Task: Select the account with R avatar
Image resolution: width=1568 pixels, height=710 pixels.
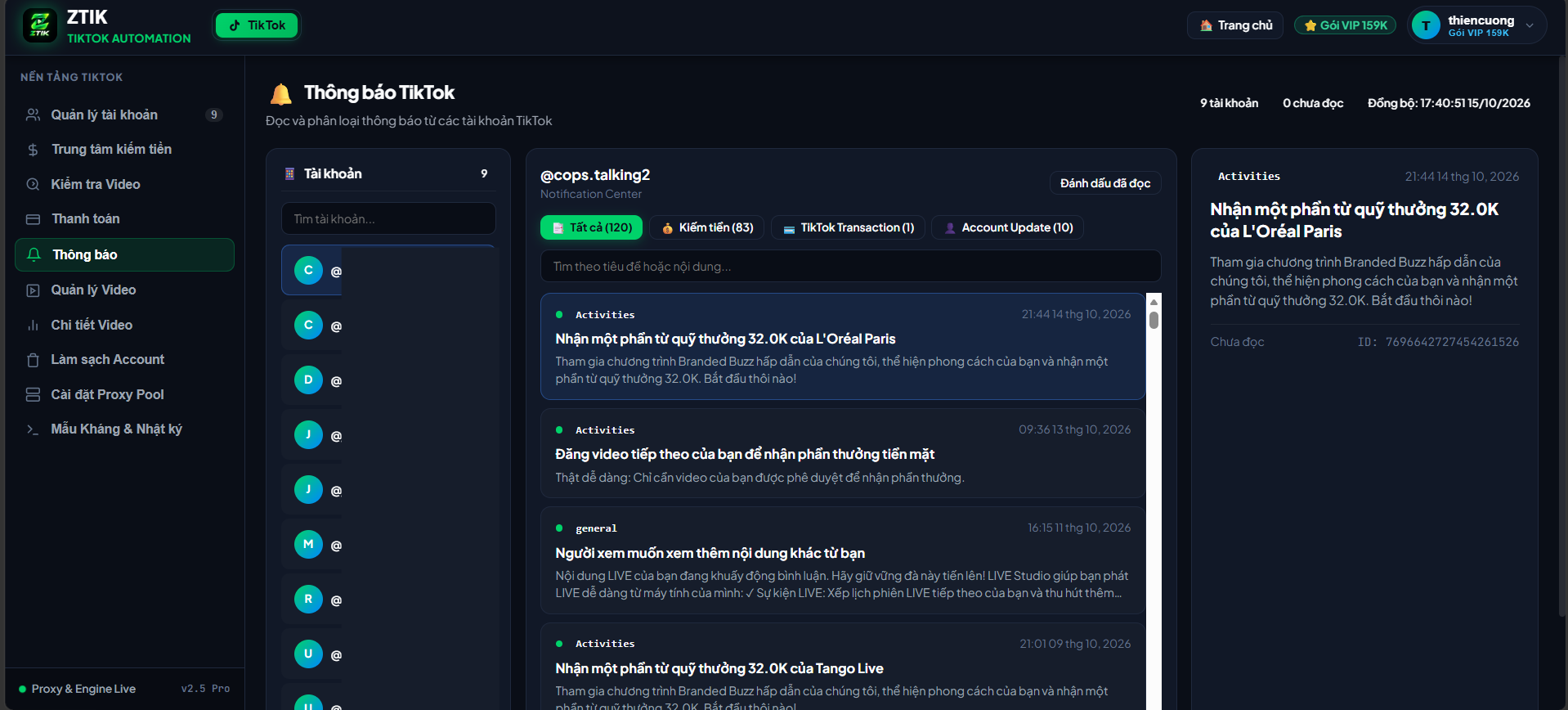Action: [388, 599]
